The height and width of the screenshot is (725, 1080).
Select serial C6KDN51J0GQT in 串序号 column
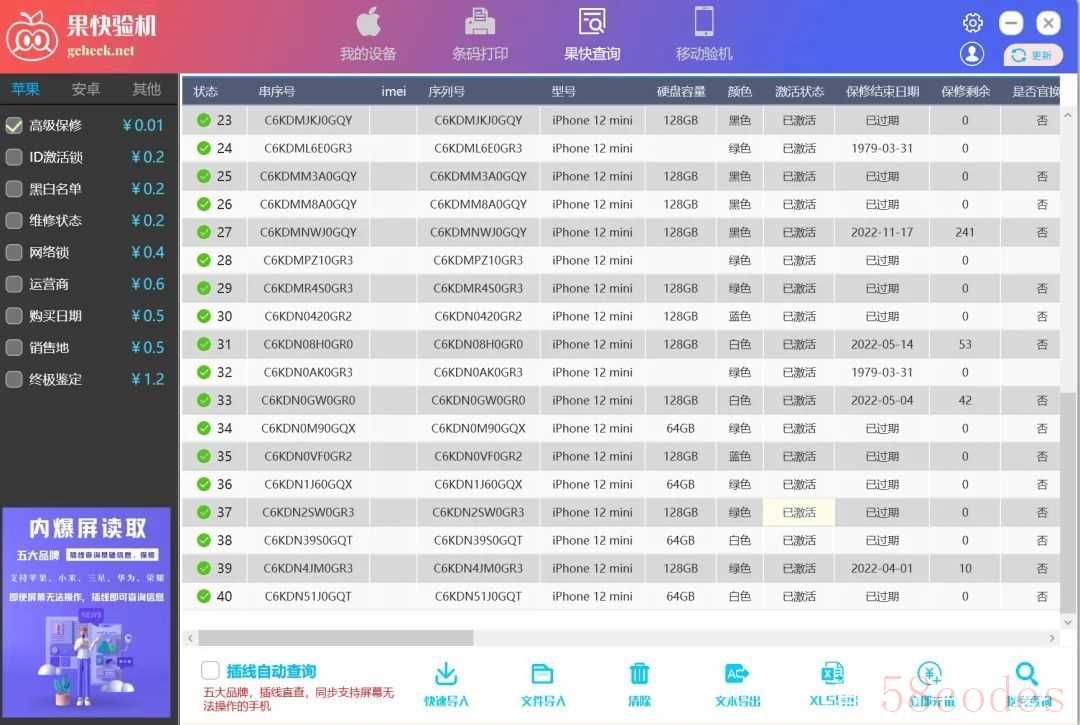[x=308, y=596]
